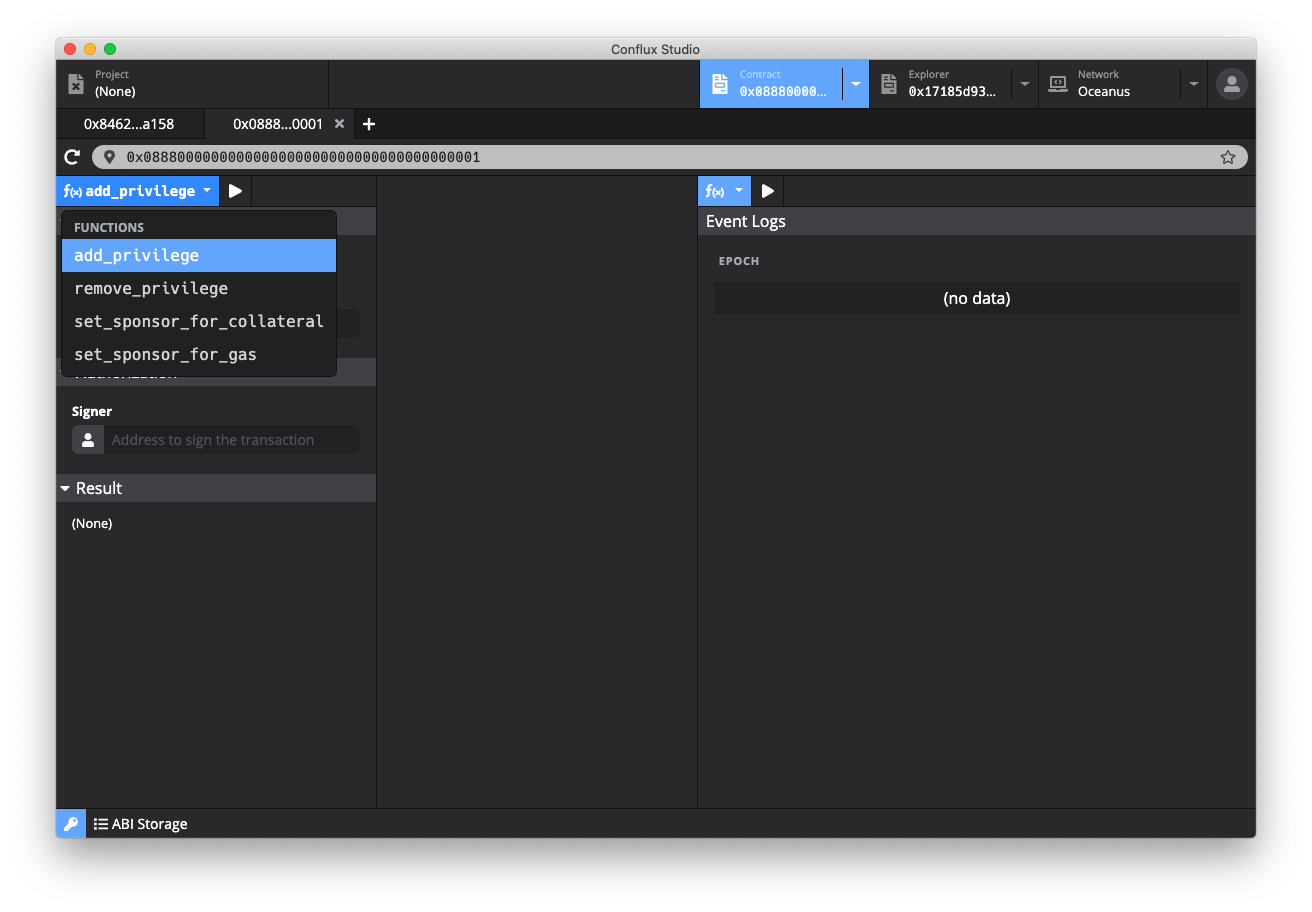Screen dimensions: 1312x912
Task: Select remove_privilege from the functions list
Action: coord(199,288)
